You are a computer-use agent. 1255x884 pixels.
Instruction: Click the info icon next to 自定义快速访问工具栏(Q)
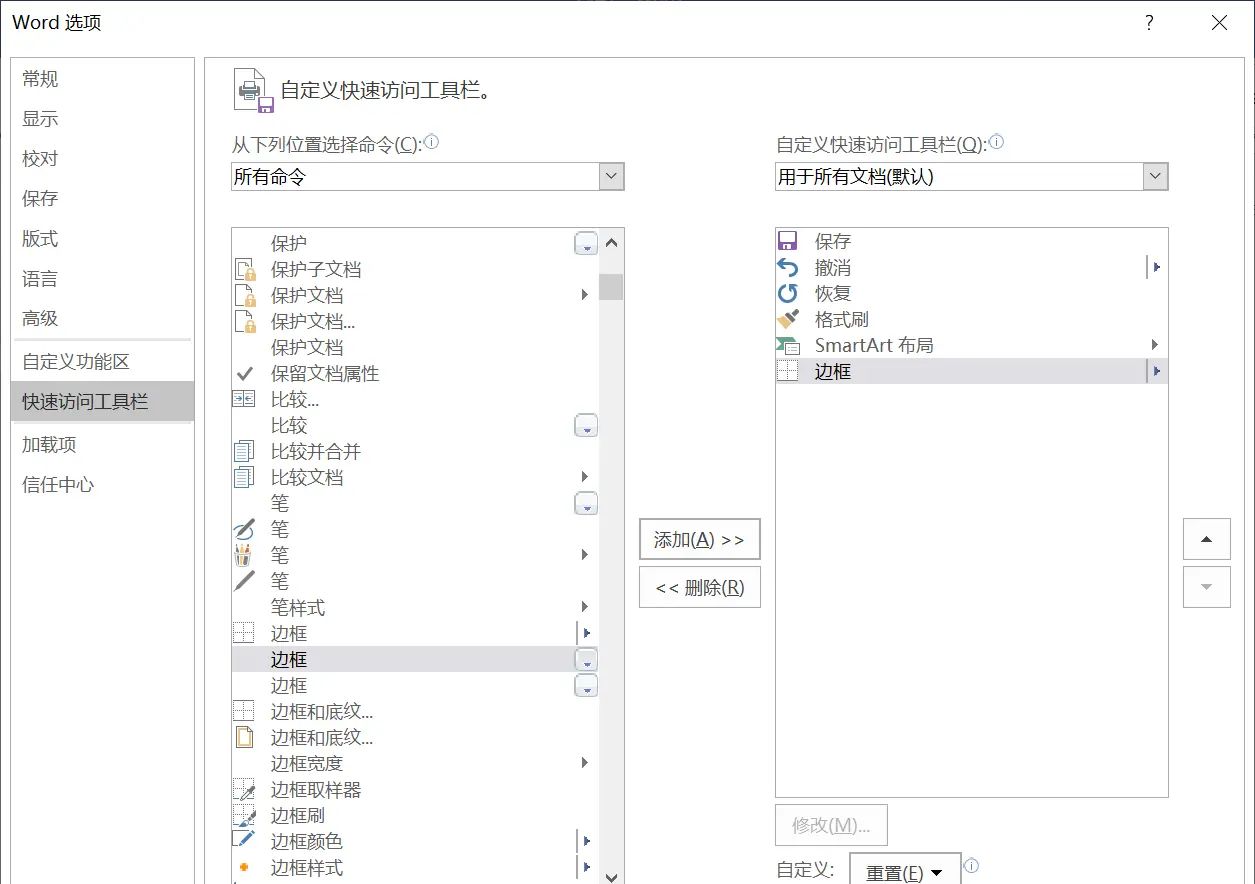[996, 142]
